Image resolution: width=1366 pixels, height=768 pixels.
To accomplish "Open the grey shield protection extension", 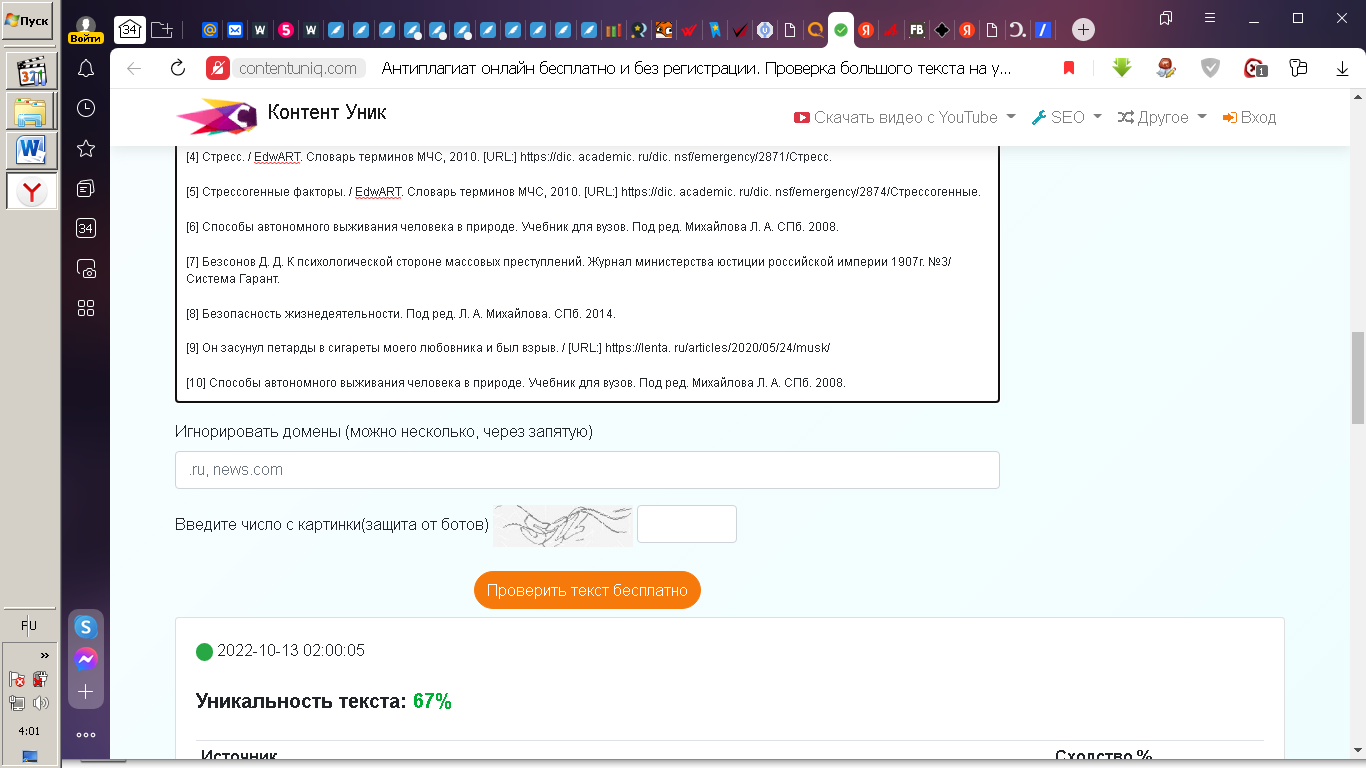I will pyautogui.click(x=1210, y=68).
